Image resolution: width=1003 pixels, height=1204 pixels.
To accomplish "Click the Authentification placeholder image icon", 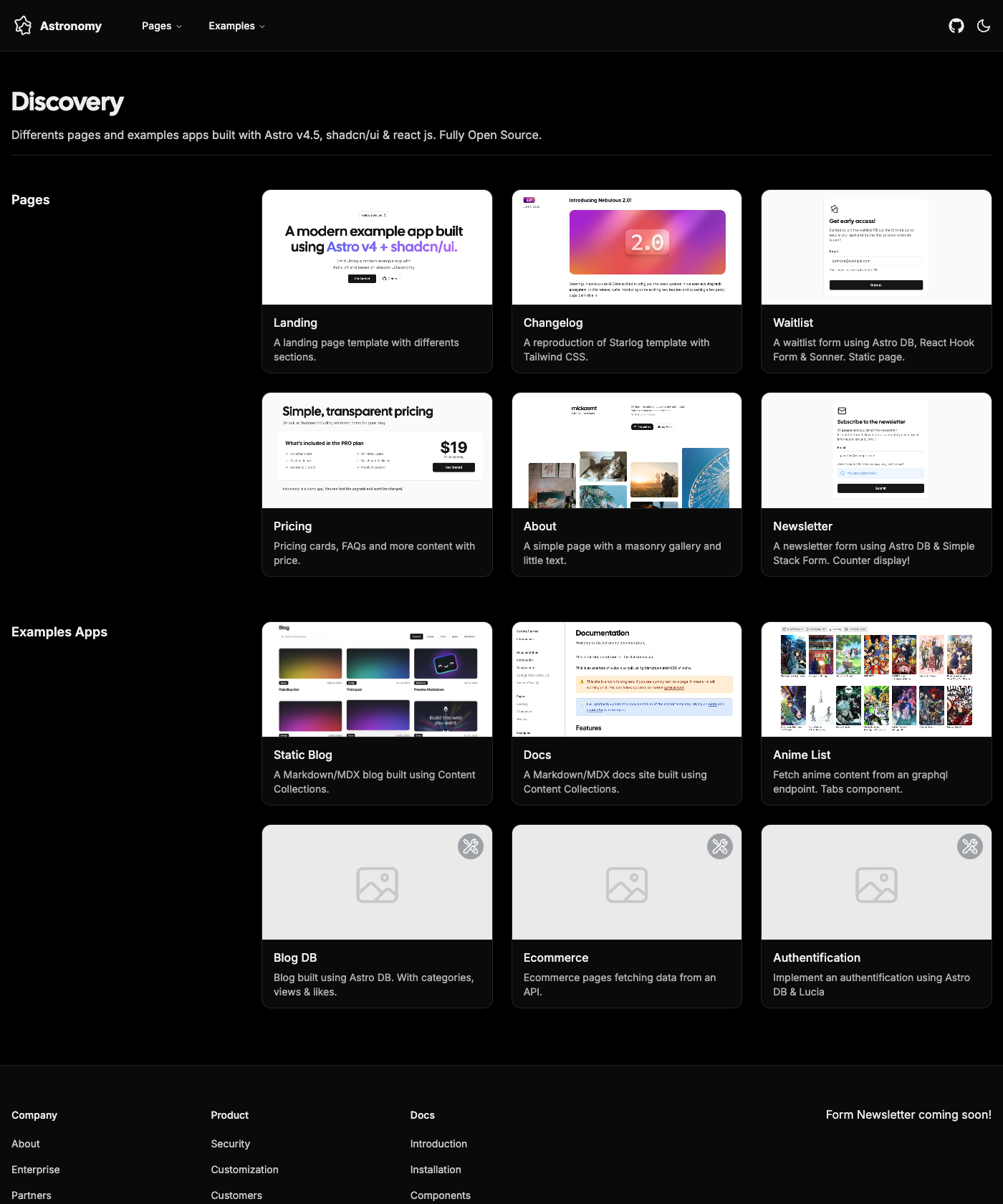I will (876, 885).
